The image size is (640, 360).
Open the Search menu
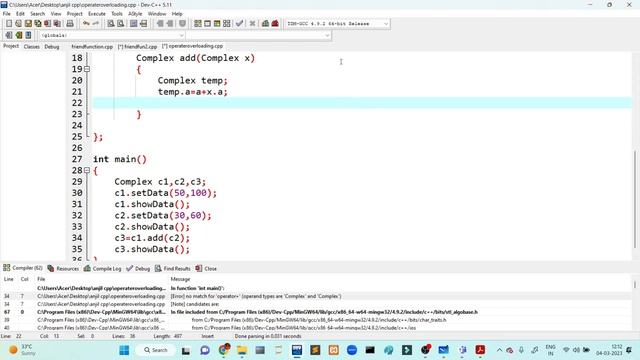[x=38, y=13]
